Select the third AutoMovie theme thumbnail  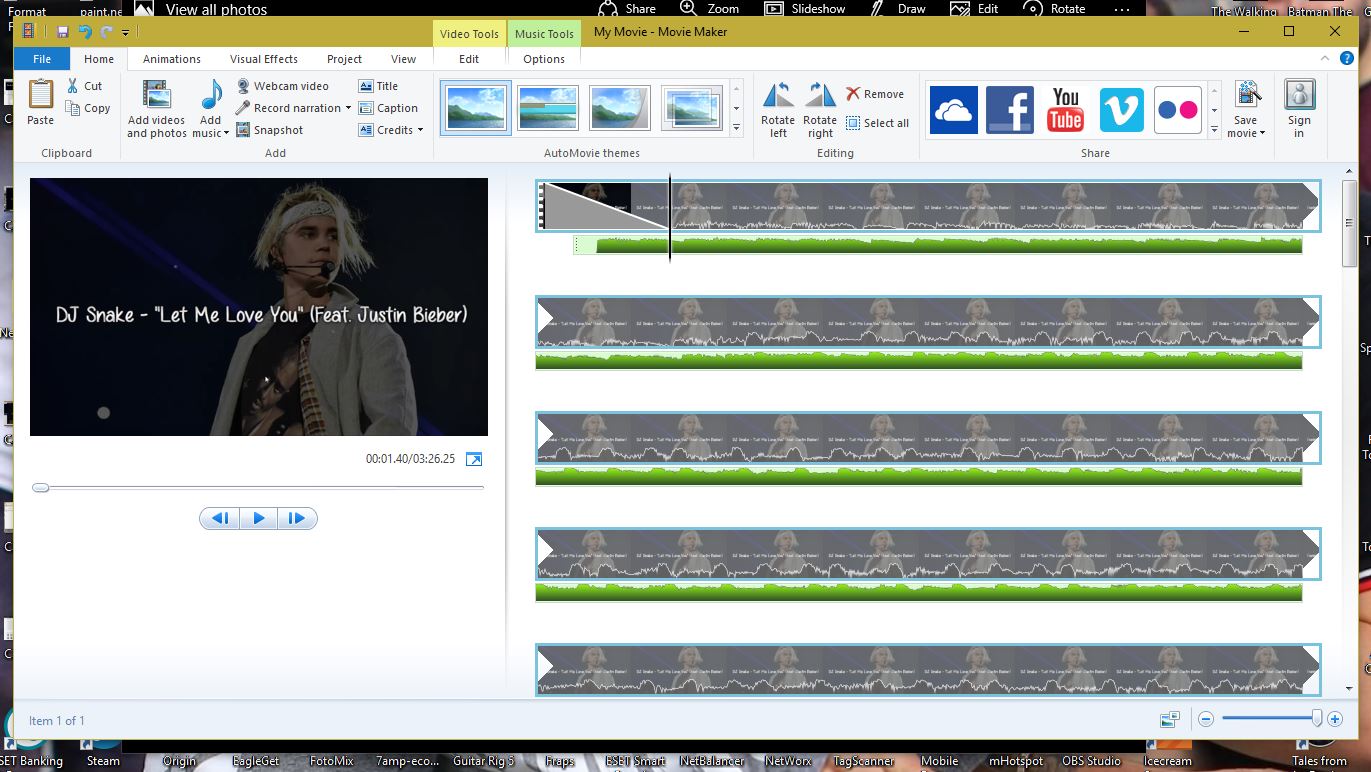click(620, 108)
